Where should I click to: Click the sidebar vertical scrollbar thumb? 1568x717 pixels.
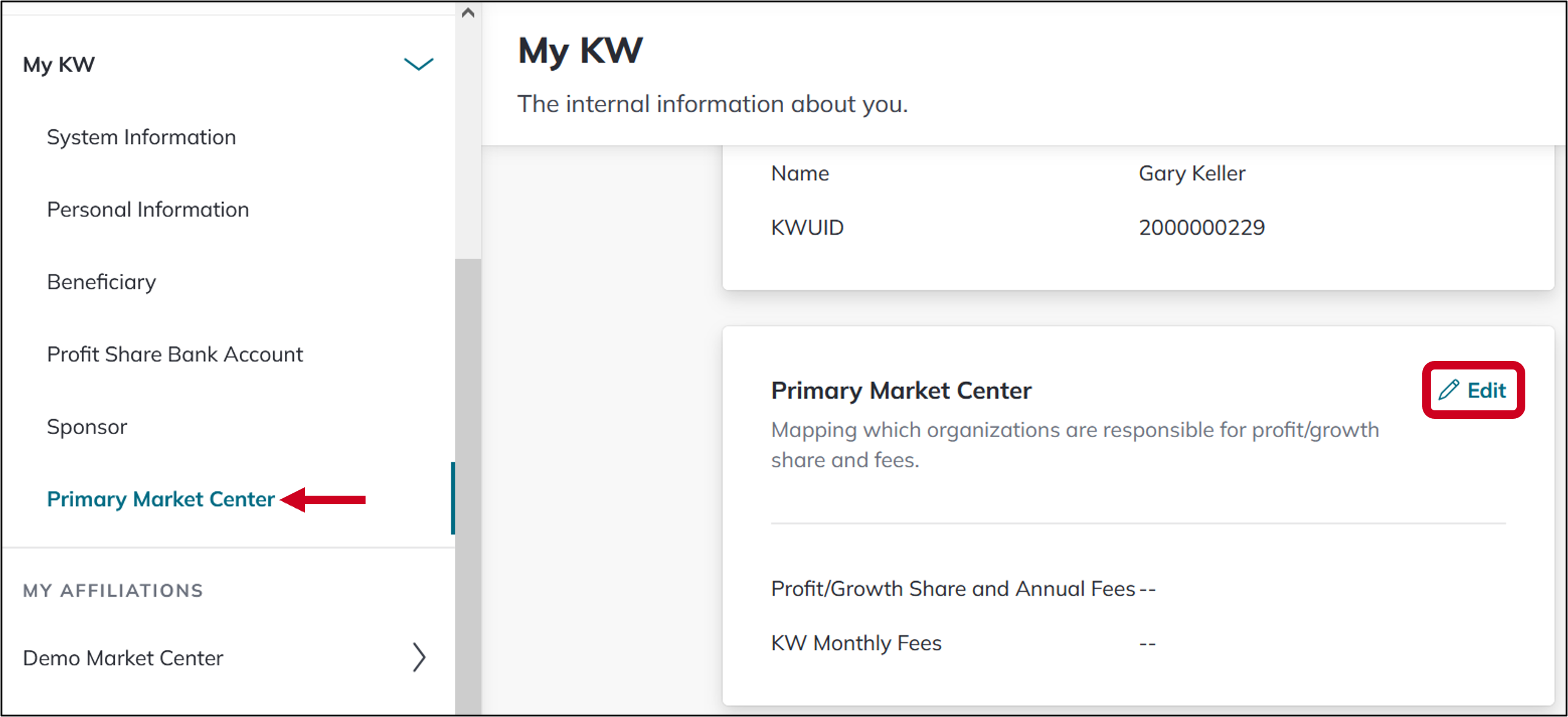point(468,487)
